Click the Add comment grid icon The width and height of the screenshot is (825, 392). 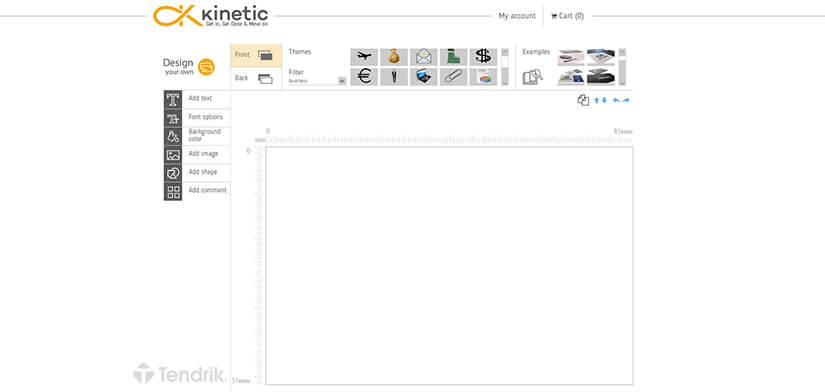173,192
